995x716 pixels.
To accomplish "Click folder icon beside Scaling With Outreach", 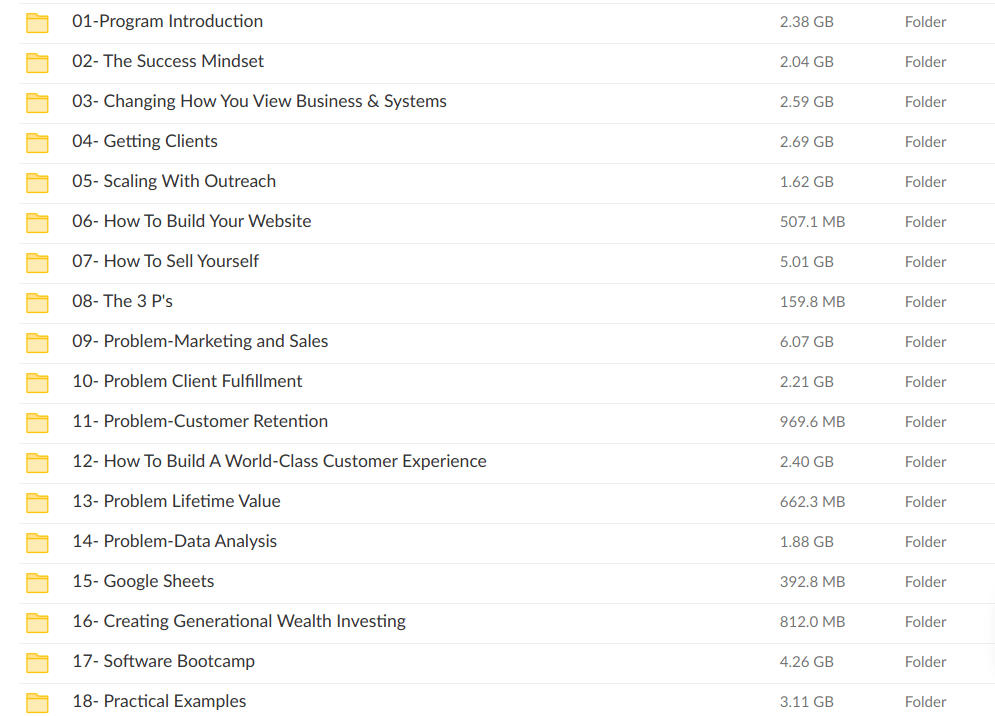I will pos(37,182).
